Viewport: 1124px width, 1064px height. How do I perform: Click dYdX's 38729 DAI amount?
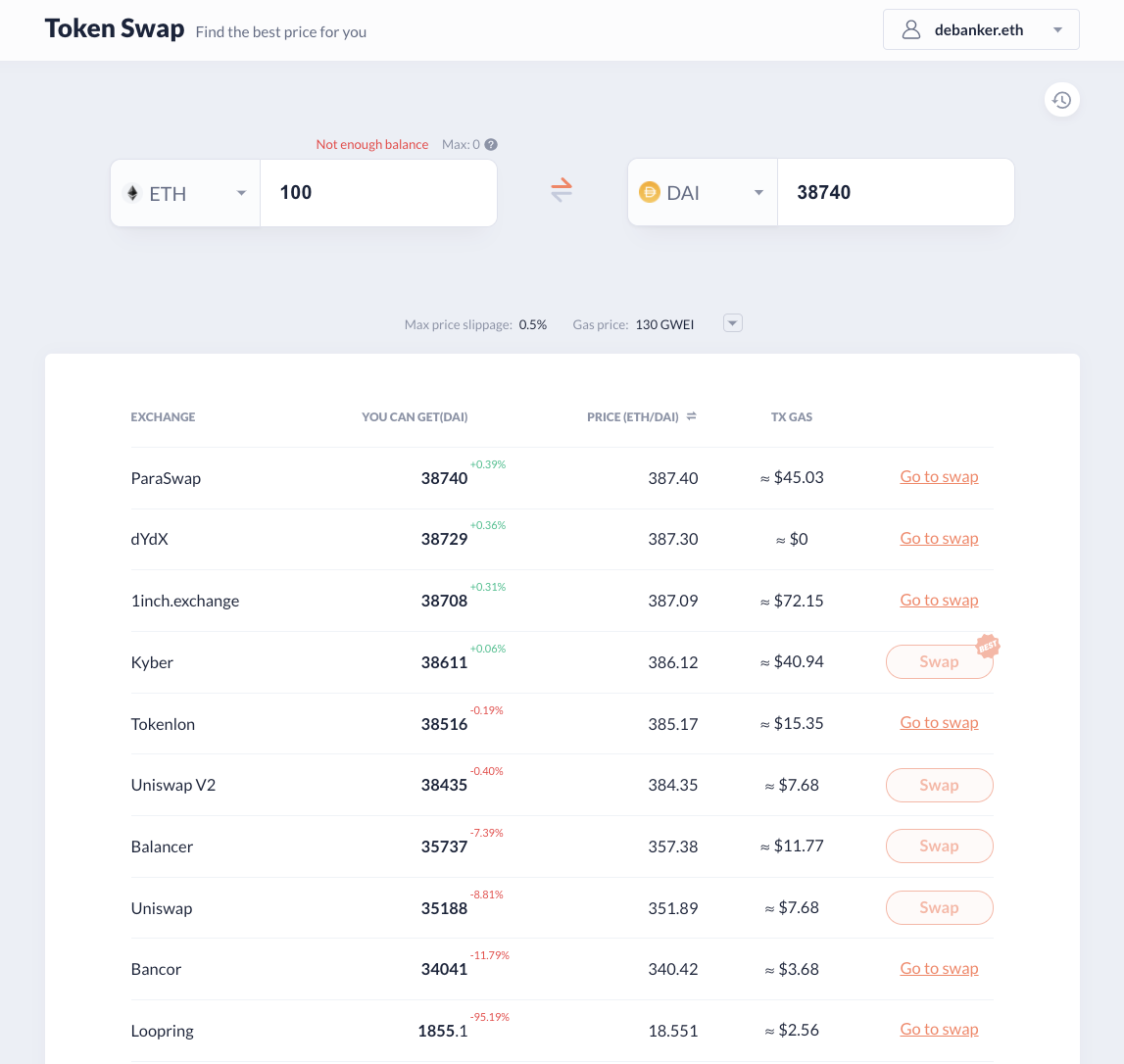tap(445, 540)
